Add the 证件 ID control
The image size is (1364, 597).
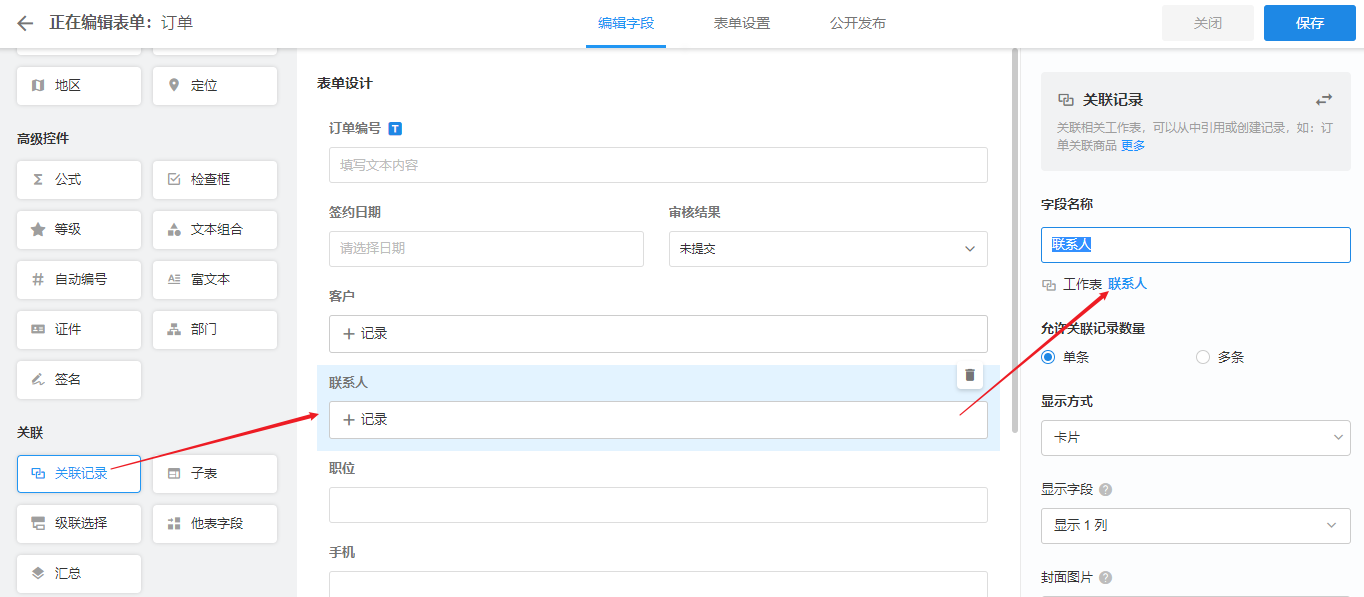click(x=79, y=330)
